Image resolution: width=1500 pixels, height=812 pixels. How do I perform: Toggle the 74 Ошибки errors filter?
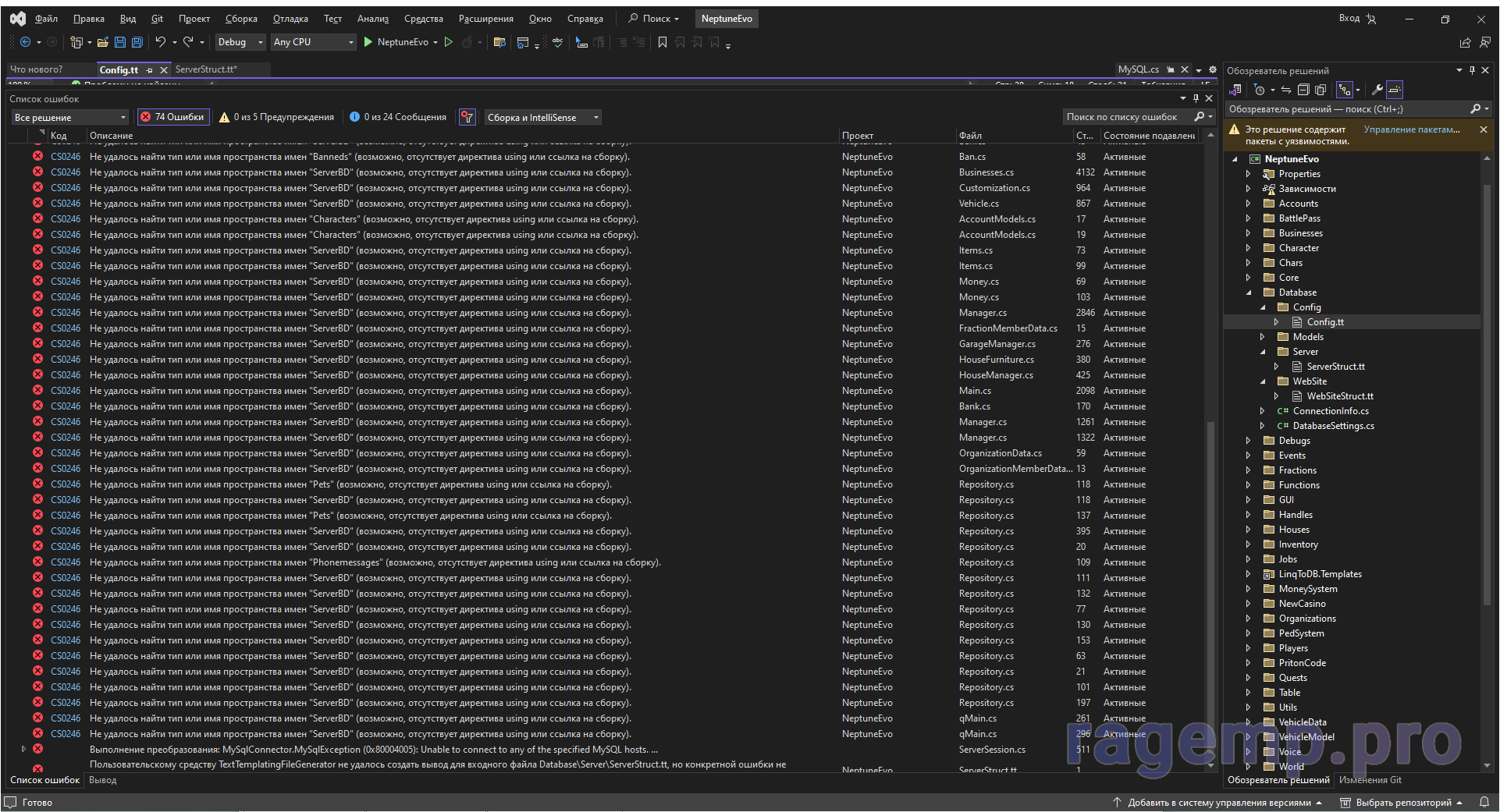(x=172, y=117)
